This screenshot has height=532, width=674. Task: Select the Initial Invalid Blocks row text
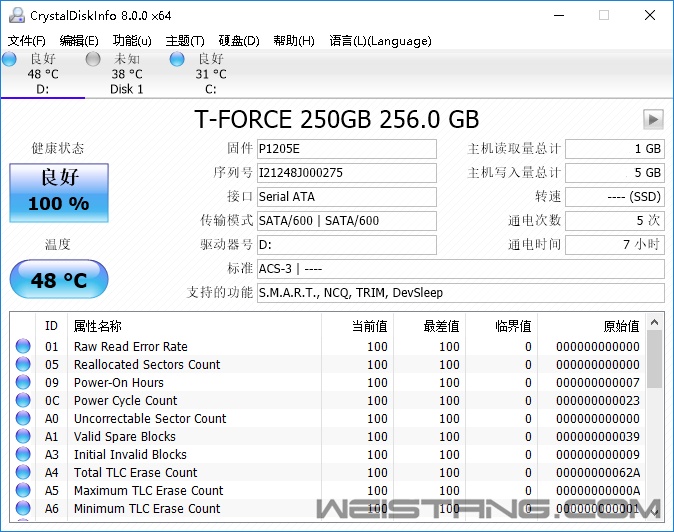click(x=130, y=455)
